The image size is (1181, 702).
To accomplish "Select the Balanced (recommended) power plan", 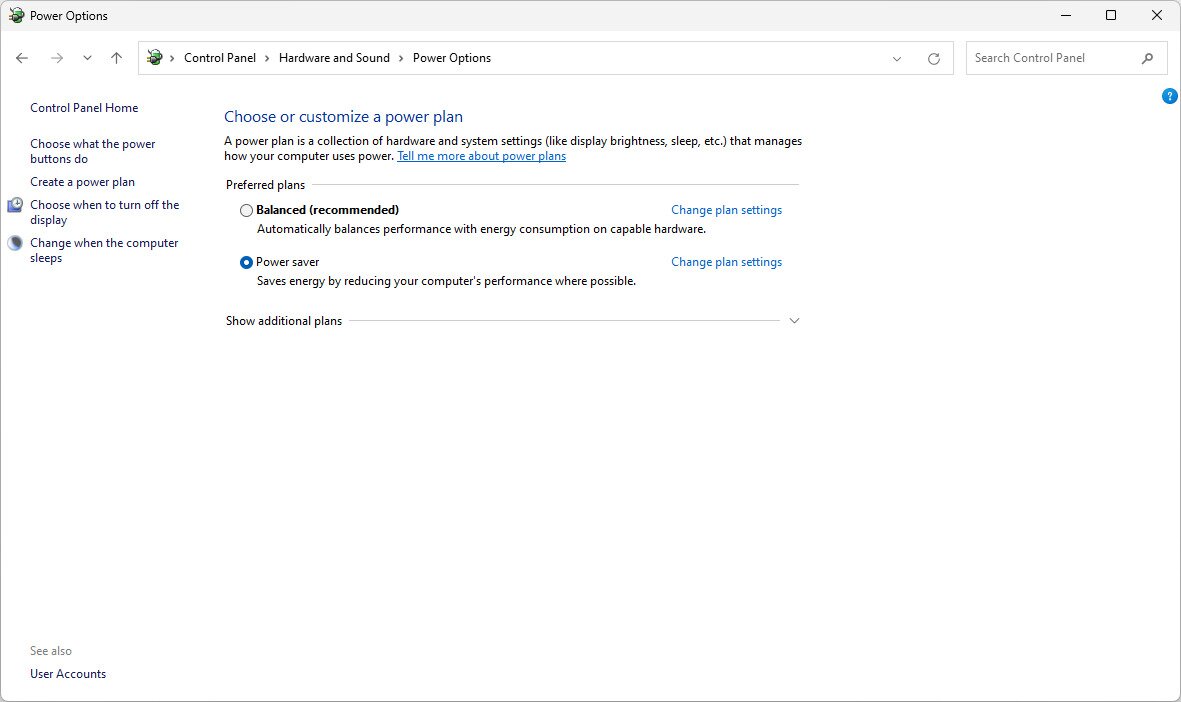I will pos(246,210).
